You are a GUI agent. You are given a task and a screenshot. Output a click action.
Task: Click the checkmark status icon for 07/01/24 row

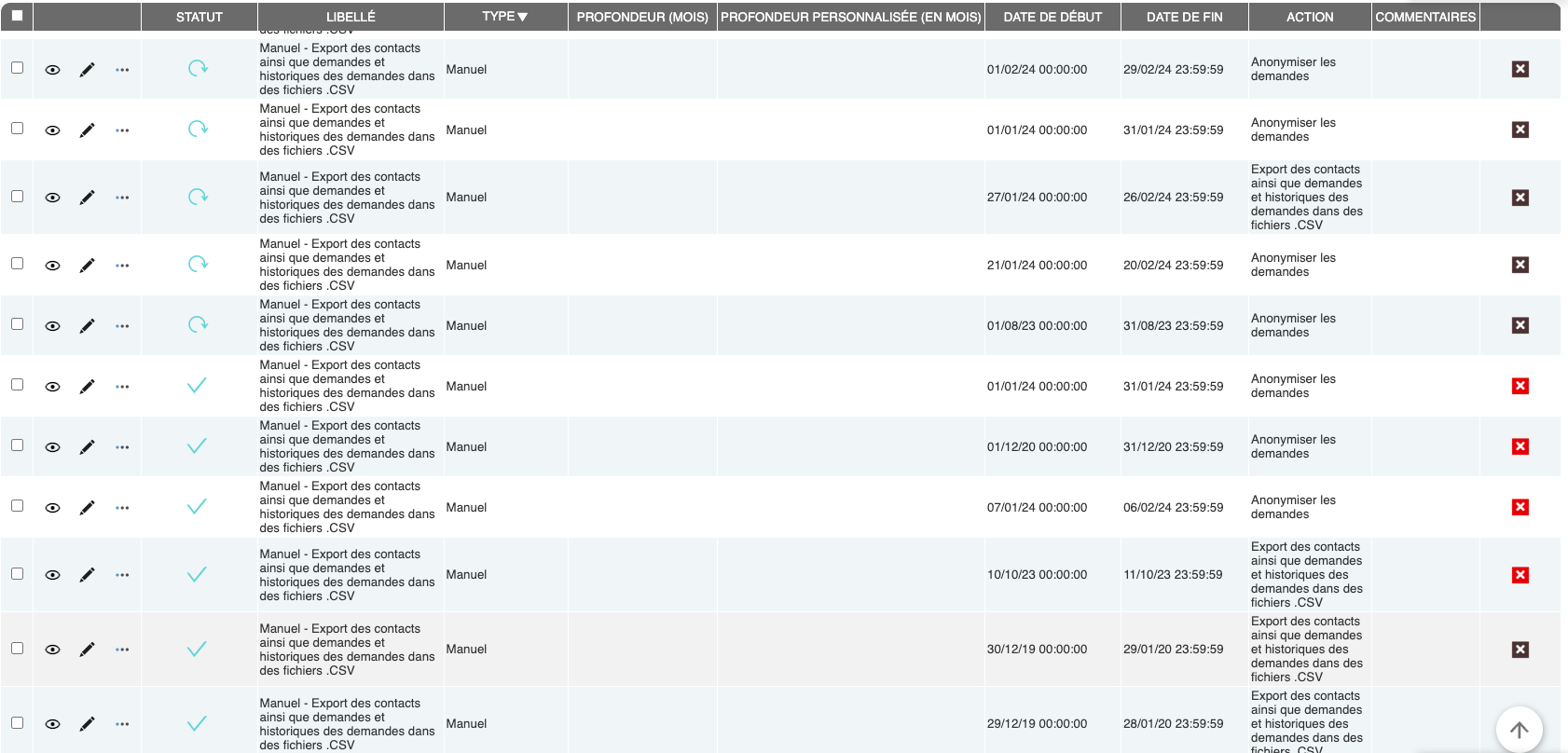[197, 507]
